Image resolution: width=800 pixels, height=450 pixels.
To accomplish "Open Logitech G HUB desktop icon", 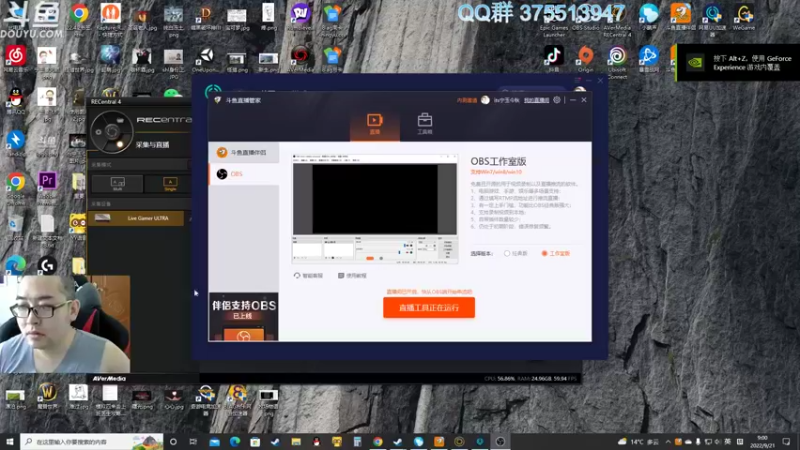I will [47, 266].
